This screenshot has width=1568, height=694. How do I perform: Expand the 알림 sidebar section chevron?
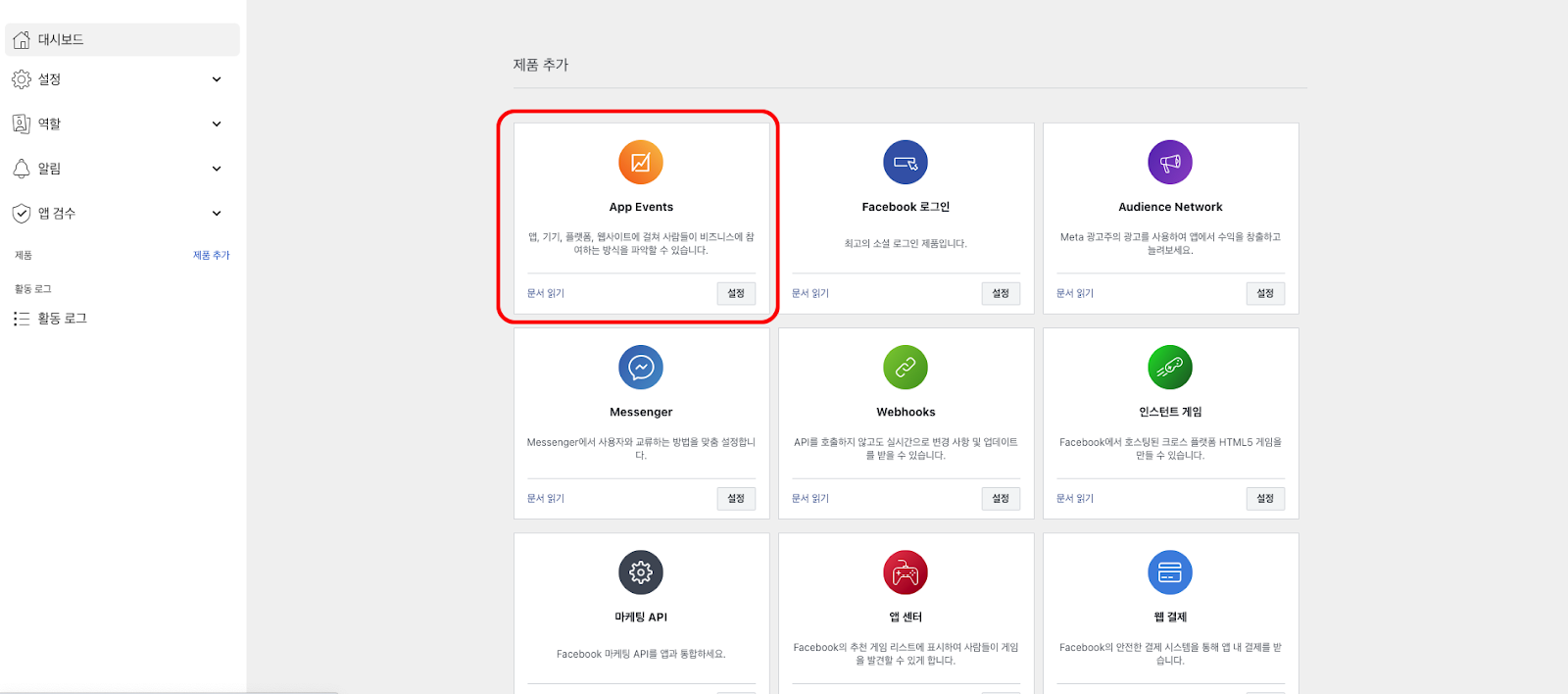point(217,169)
